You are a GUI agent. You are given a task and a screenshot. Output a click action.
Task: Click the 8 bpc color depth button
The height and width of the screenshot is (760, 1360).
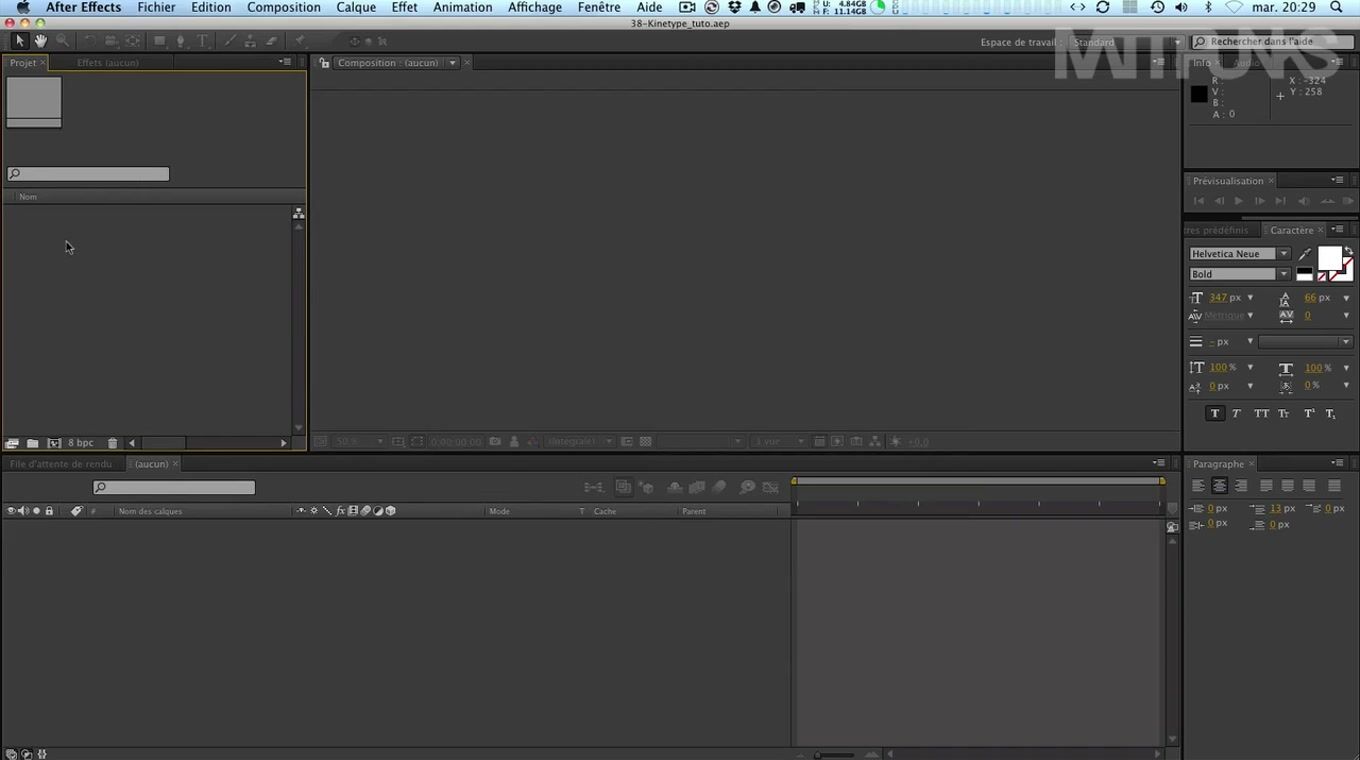[81, 443]
